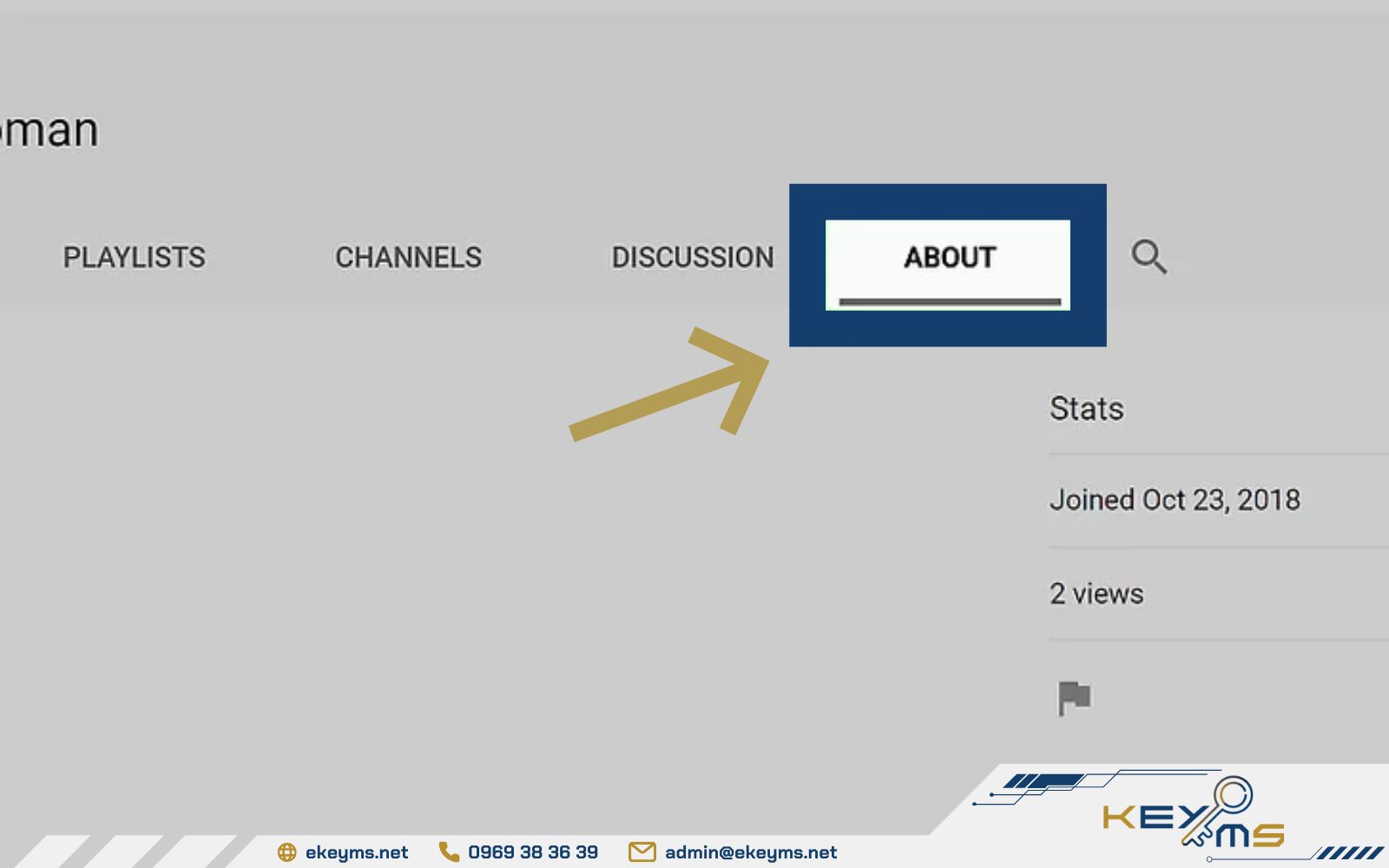Click the key ring circle in the logo

click(x=1233, y=795)
